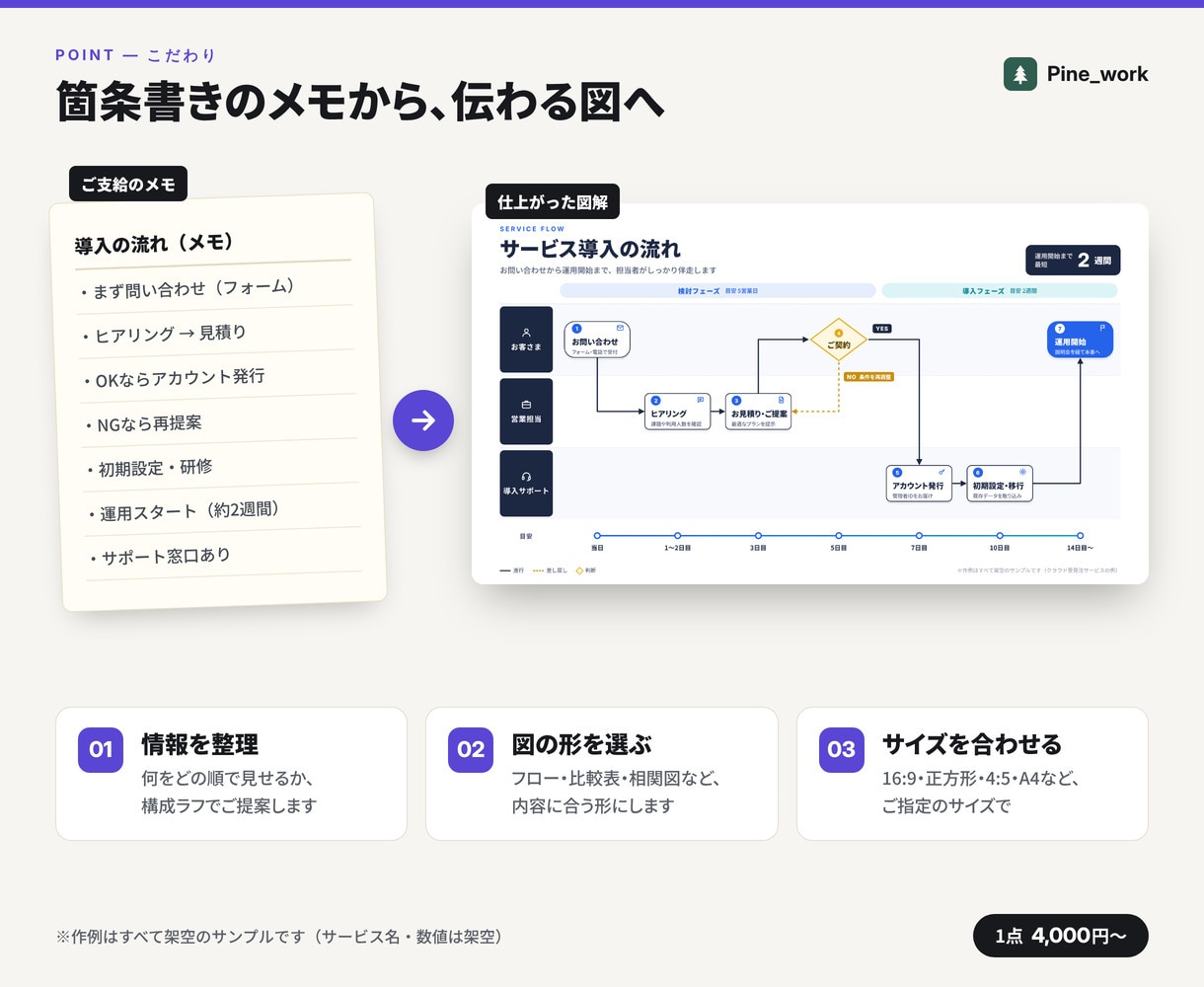Click the お見積り・ご提案 flow node
This screenshot has width=1204, height=987.
pyautogui.click(x=759, y=412)
